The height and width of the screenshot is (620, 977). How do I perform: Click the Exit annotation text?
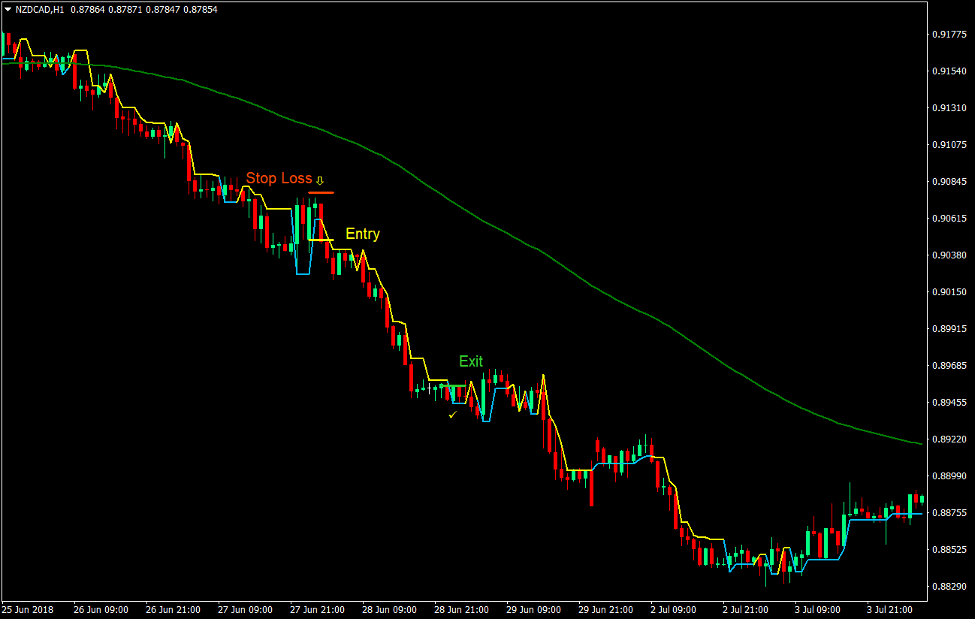(469, 361)
